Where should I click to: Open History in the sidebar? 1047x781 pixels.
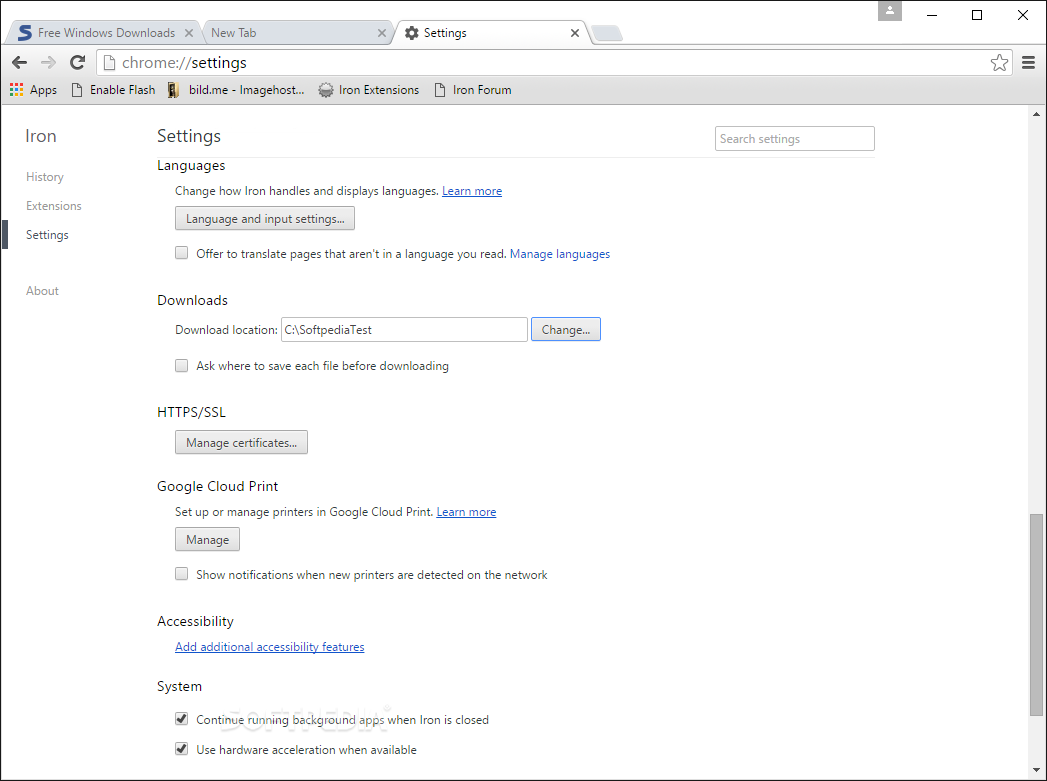[x=45, y=177]
